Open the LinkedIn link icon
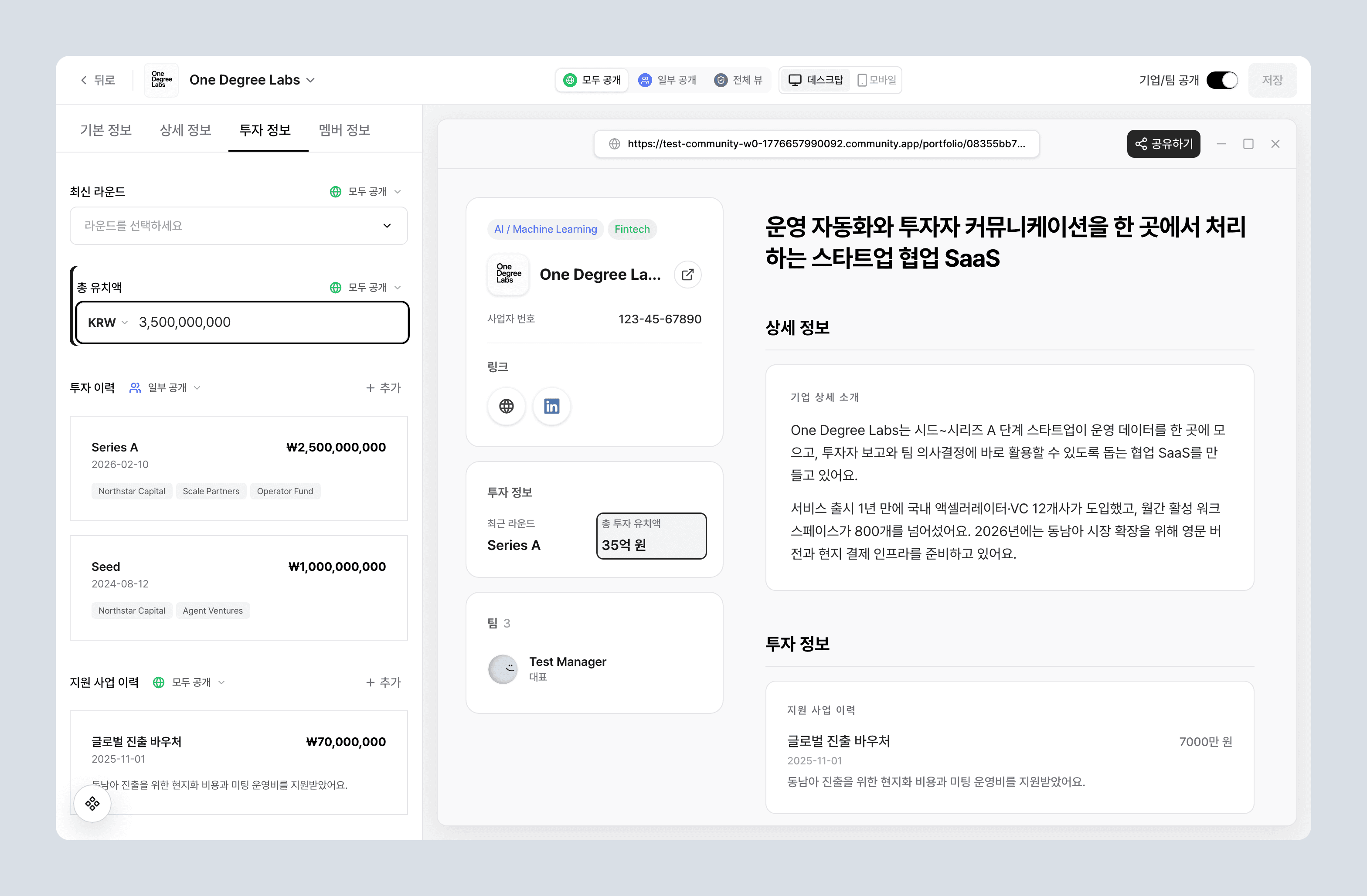The image size is (1367, 896). (551, 406)
